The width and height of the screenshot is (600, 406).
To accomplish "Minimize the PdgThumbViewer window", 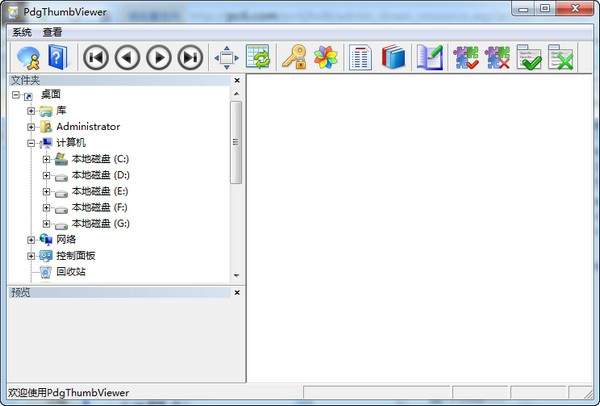I will 523,9.
